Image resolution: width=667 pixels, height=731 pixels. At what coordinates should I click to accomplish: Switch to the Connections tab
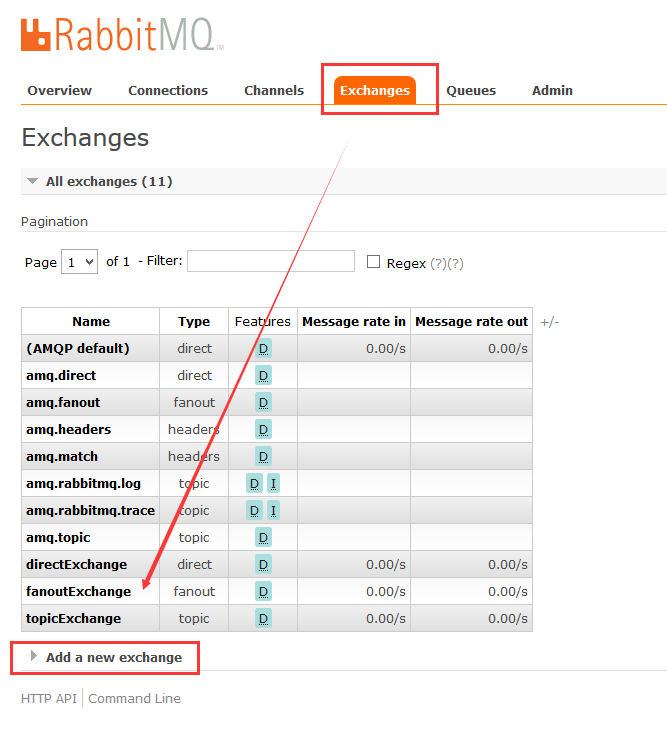click(168, 90)
